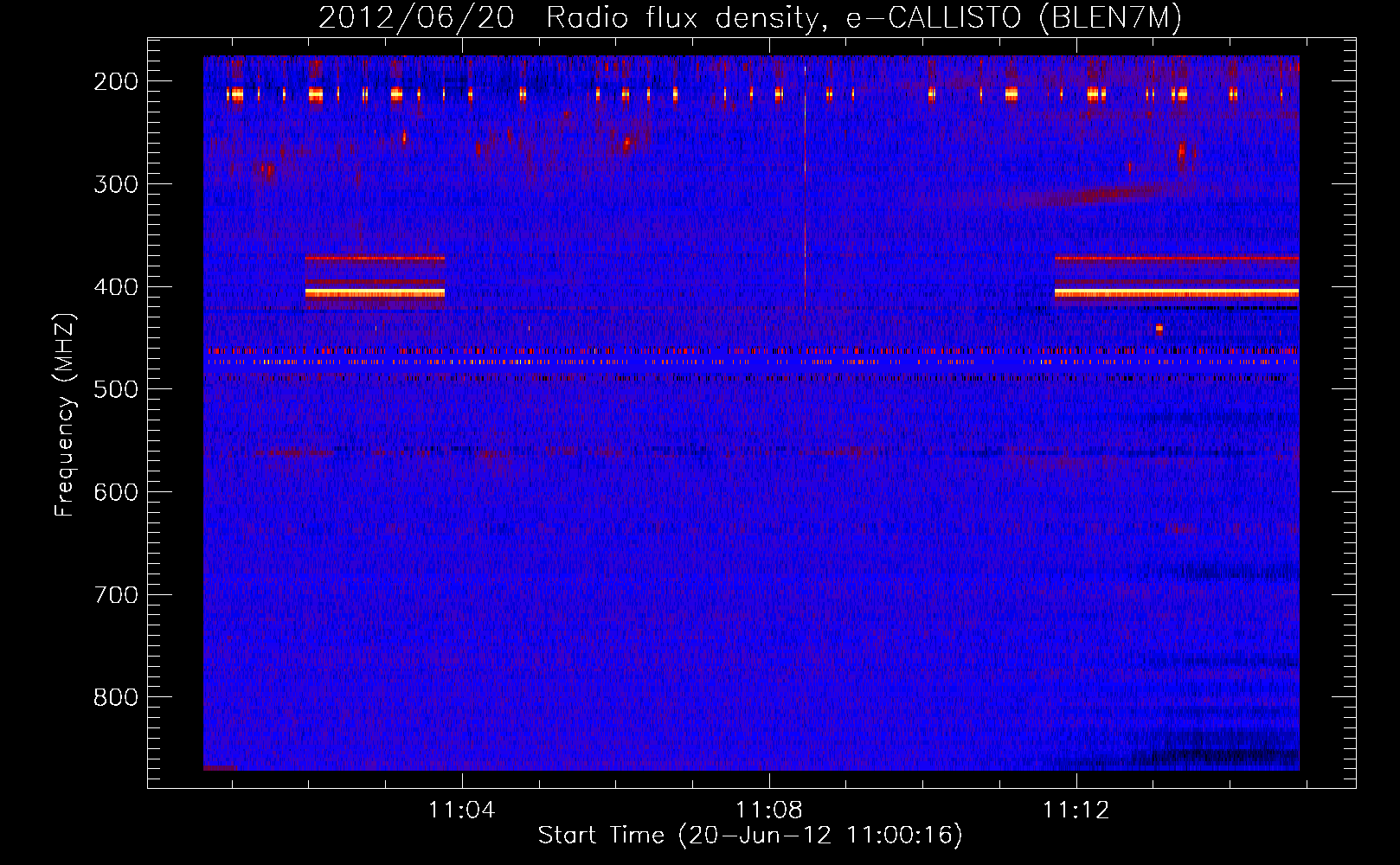Viewport: 1400px width, 865px height.
Task: Click the 700 frequency tick label
Action: pyautogui.click(x=116, y=595)
